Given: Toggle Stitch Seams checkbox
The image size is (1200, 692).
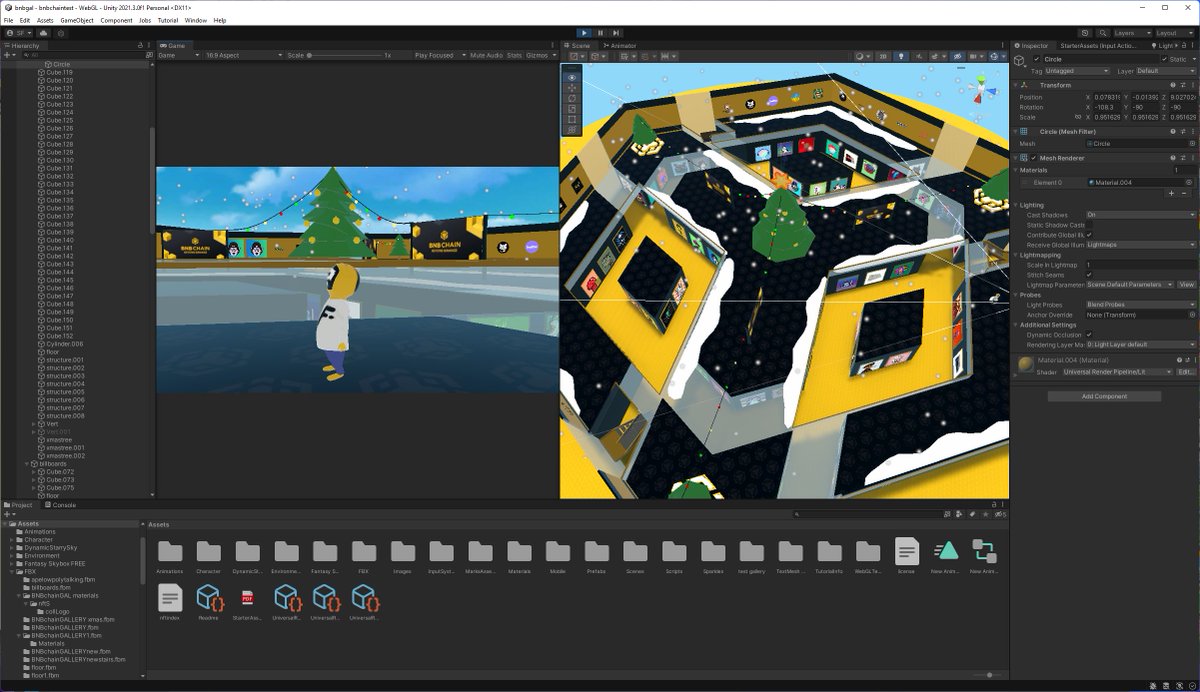Looking at the screenshot, I should [x=1089, y=274].
